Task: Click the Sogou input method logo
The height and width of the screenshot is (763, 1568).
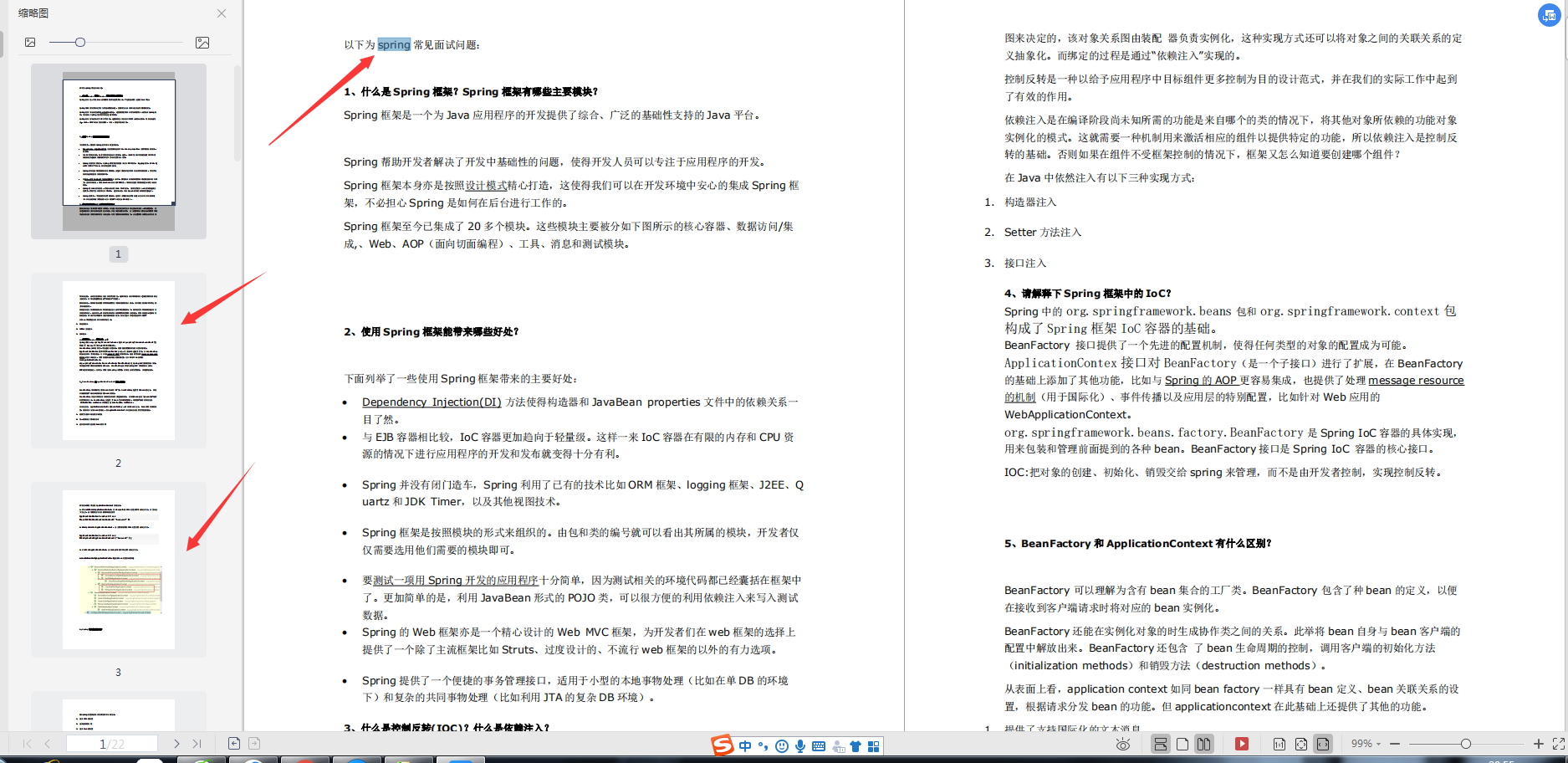Action: pos(723,745)
